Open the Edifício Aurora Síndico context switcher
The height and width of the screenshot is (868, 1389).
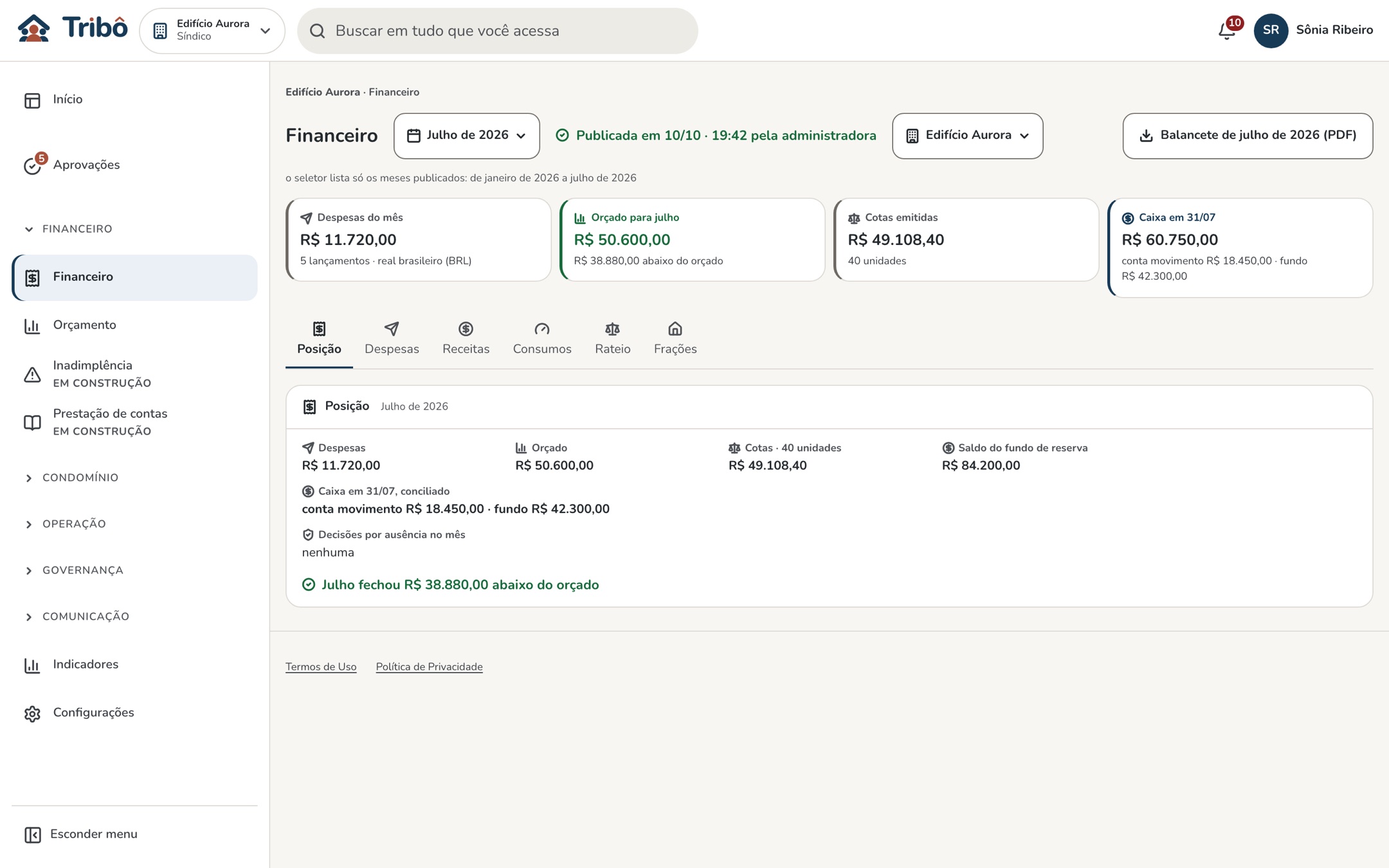point(212,30)
